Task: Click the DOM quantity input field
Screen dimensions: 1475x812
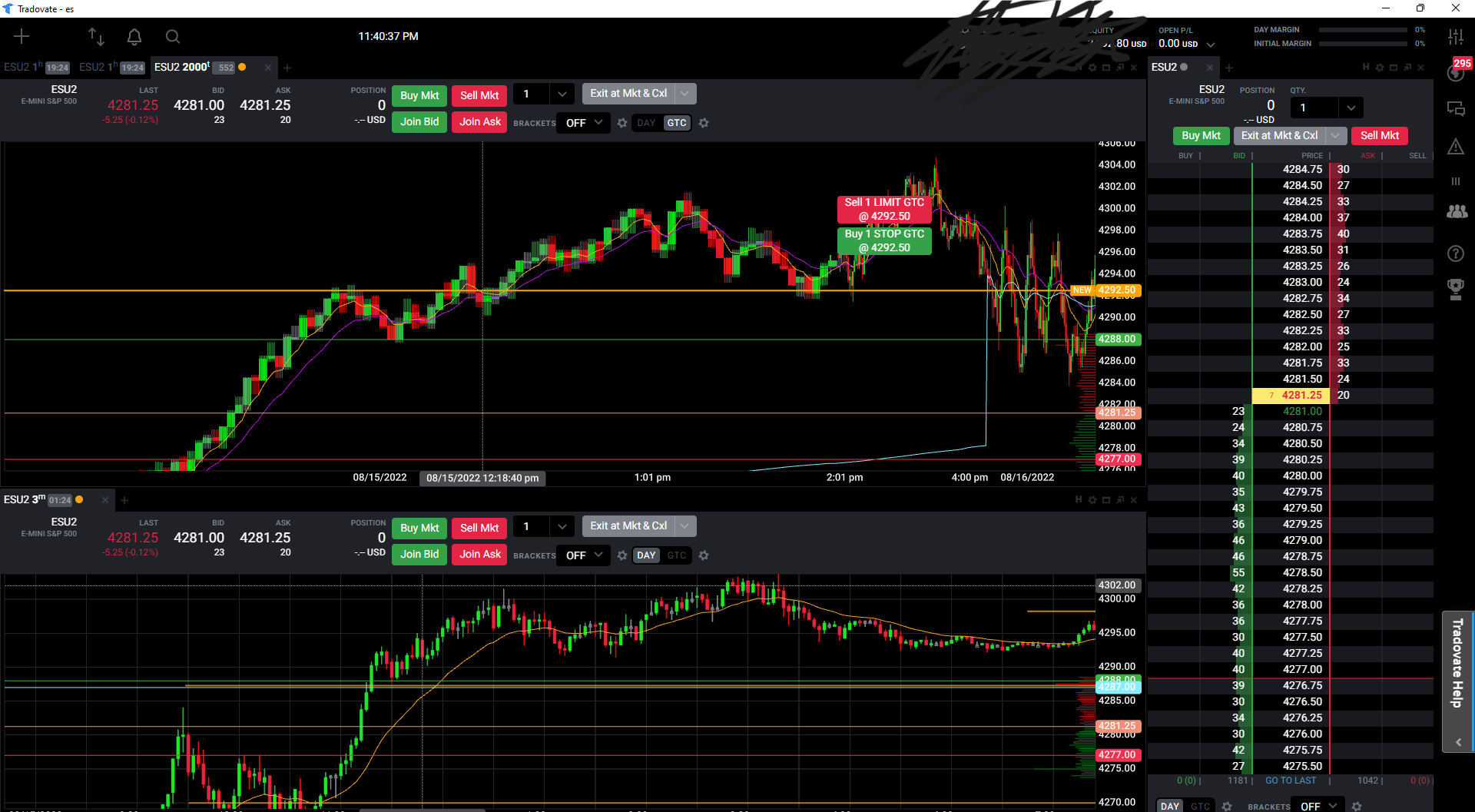Action: [x=1314, y=108]
